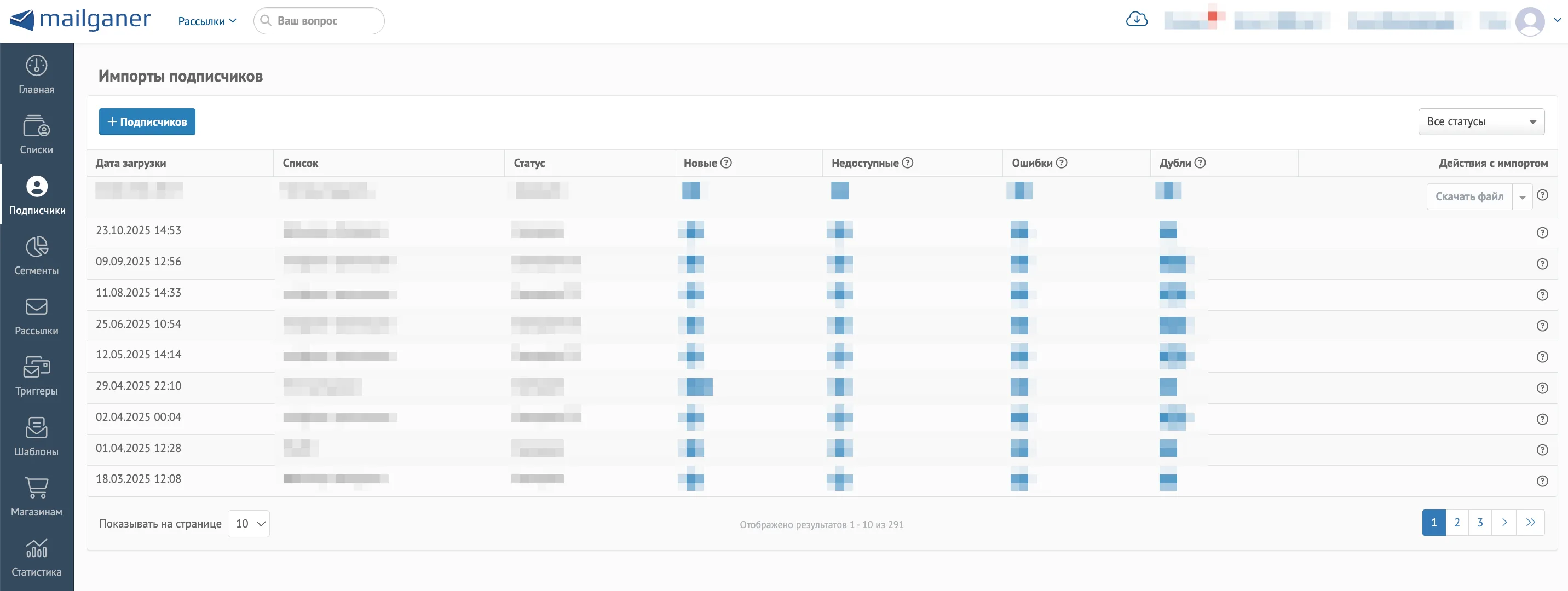Click the + Подписчиков button
Screen dimensions: 1568x591
tap(147, 121)
